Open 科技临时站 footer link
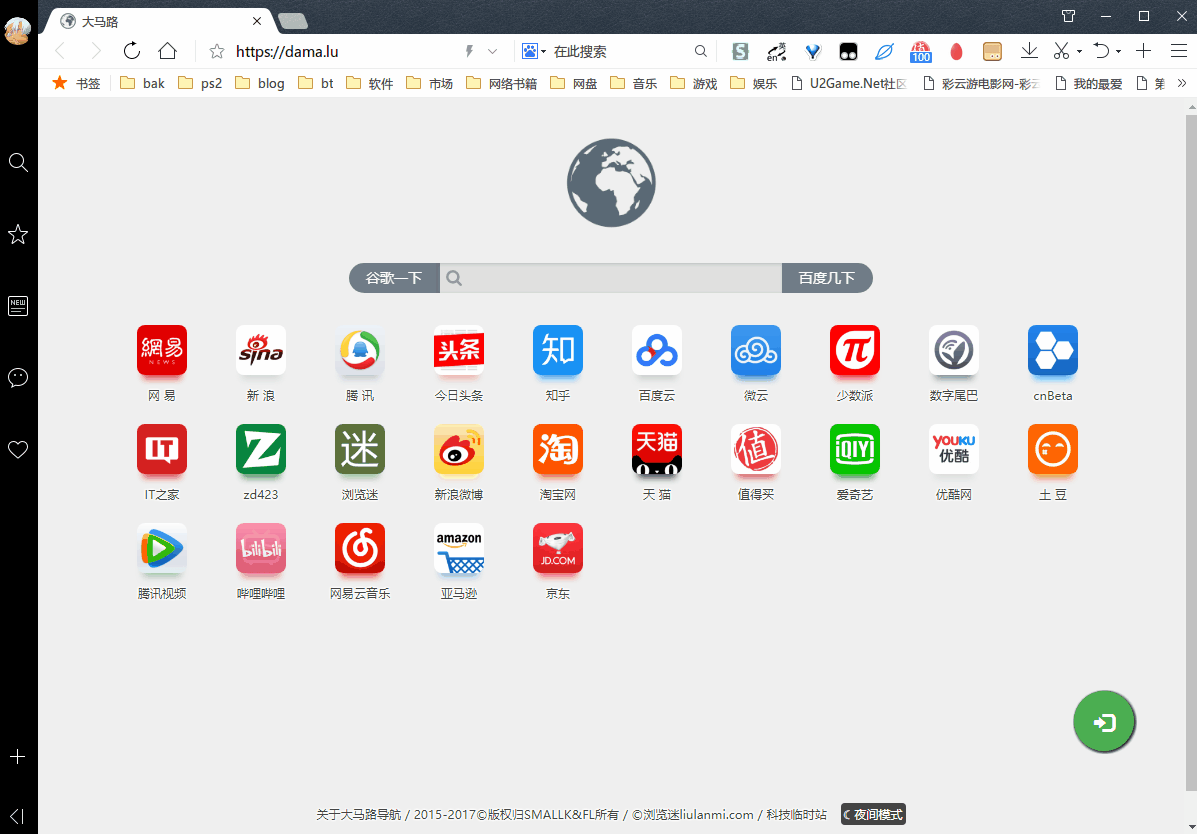Screen dimensions: 1197x834 [796, 815]
